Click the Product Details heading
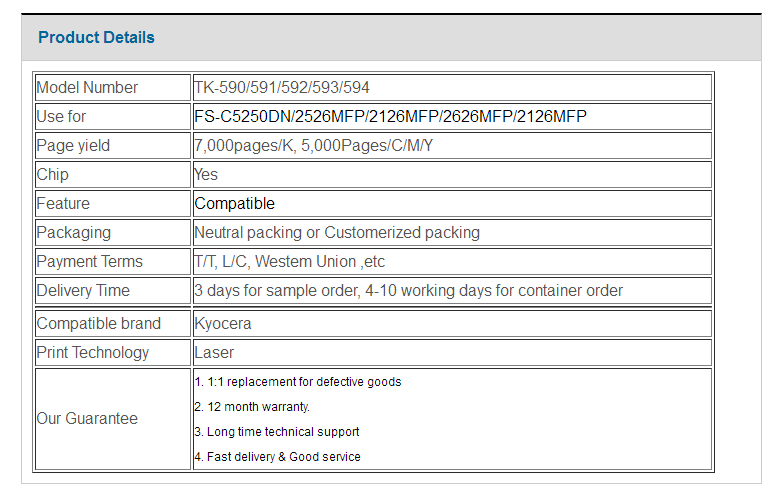The width and height of the screenshot is (770, 486). [96, 37]
